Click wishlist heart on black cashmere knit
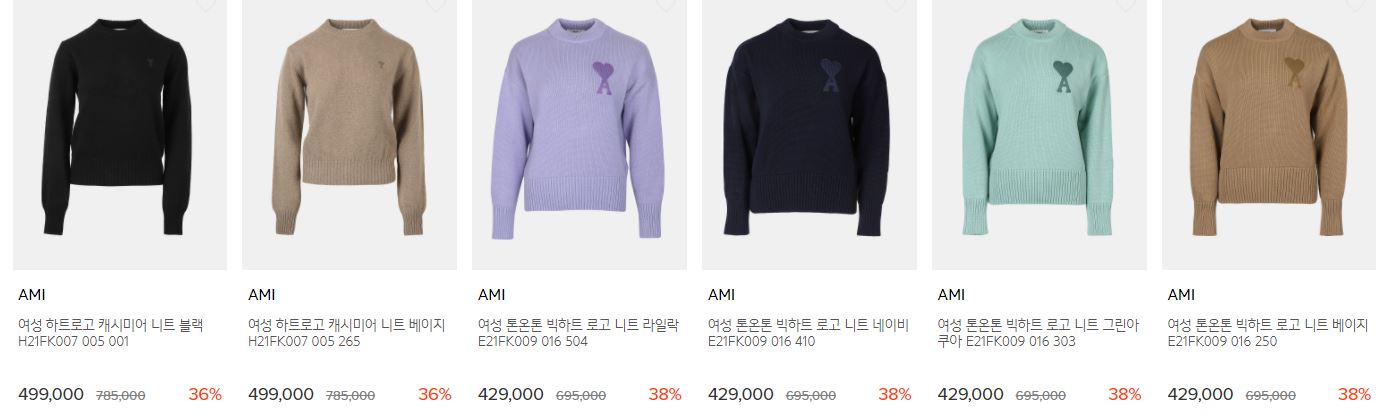1380x419 pixels. (205, 4)
